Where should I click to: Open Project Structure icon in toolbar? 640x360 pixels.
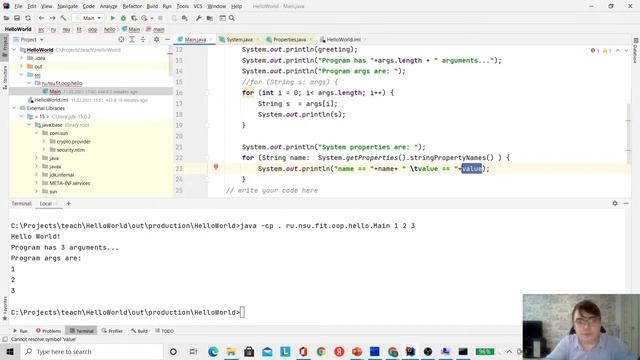click(x=209, y=18)
